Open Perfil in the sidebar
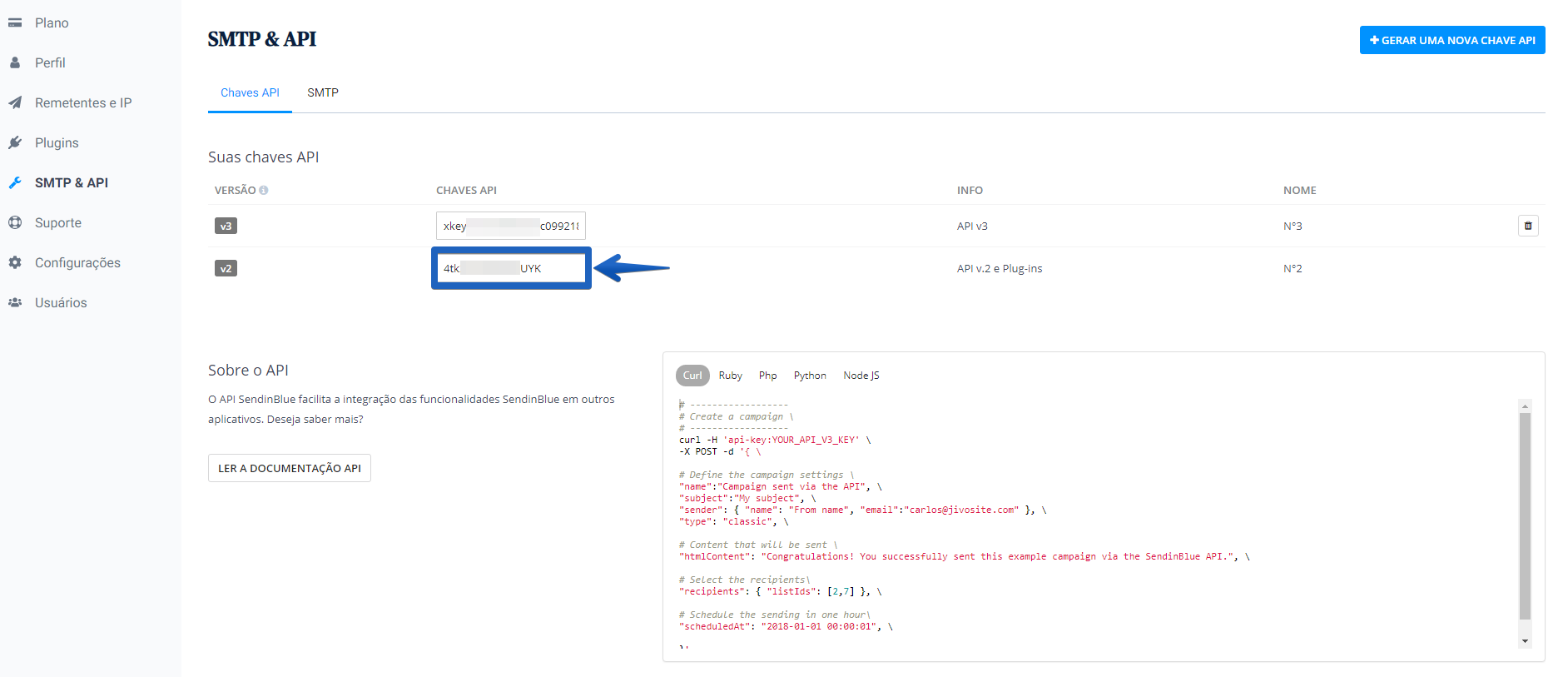 (50, 62)
